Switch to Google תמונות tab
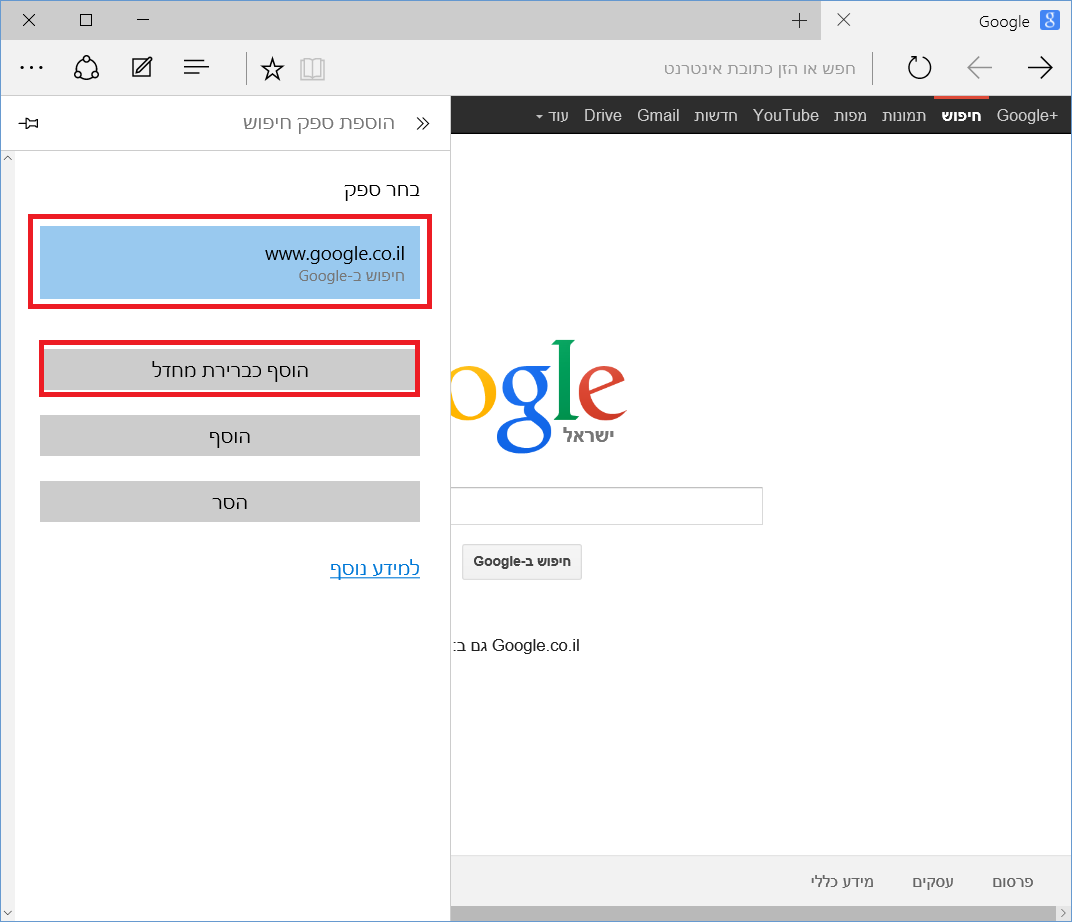 (x=904, y=115)
